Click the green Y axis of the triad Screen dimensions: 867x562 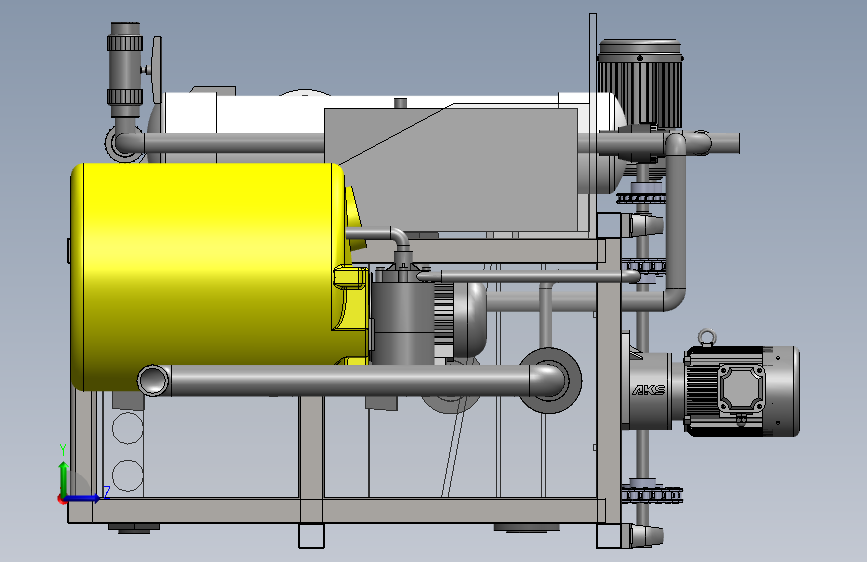click(64, 478)
